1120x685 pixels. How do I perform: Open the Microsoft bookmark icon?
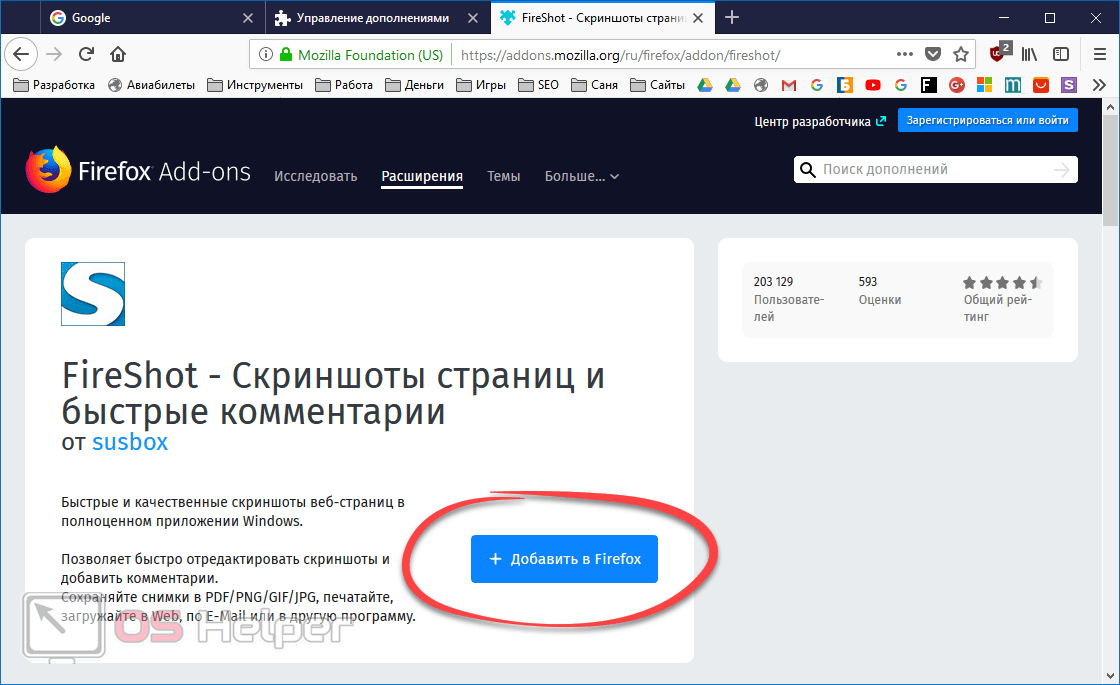[984, 85]
